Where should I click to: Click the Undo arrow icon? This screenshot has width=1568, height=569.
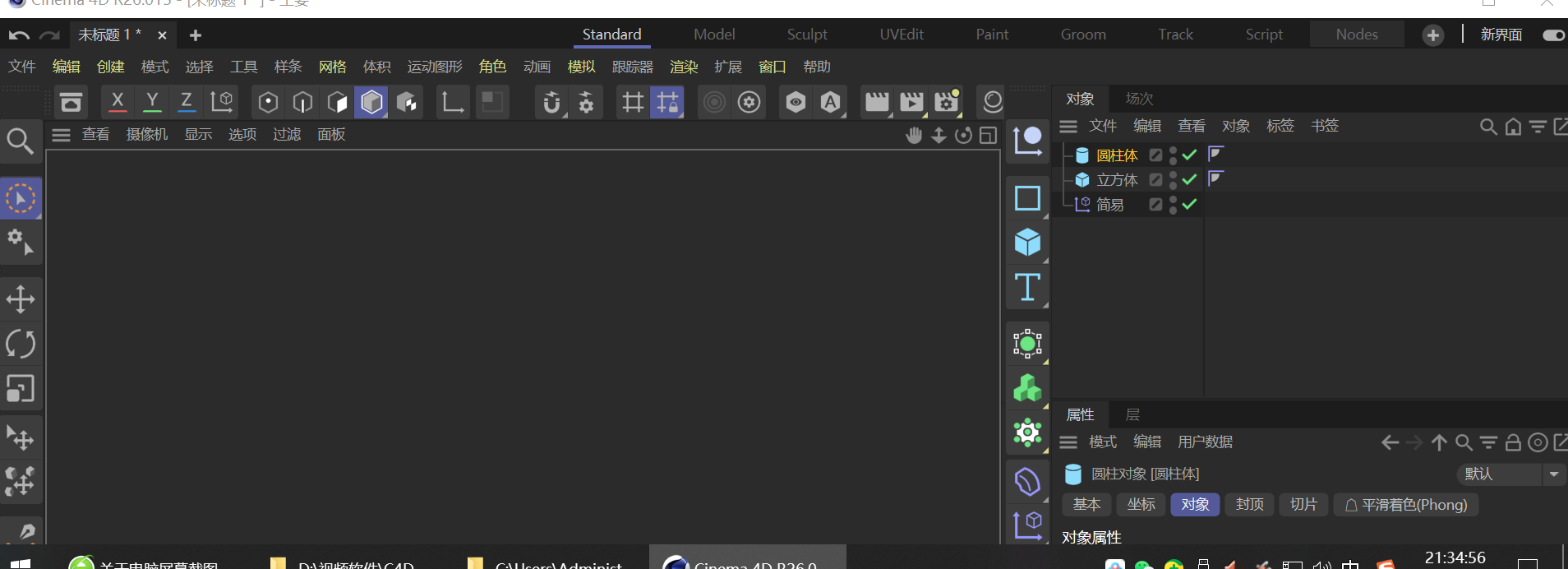tap(19, 35)
